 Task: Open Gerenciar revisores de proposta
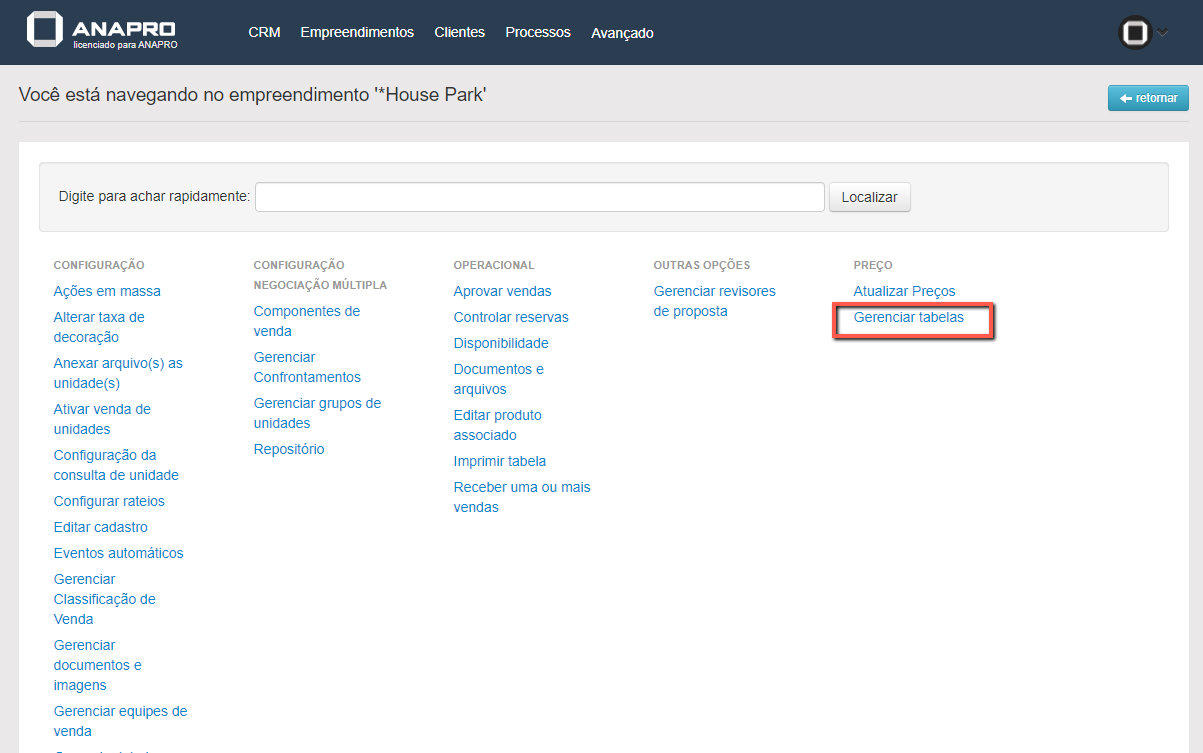[x=714, y=301]
